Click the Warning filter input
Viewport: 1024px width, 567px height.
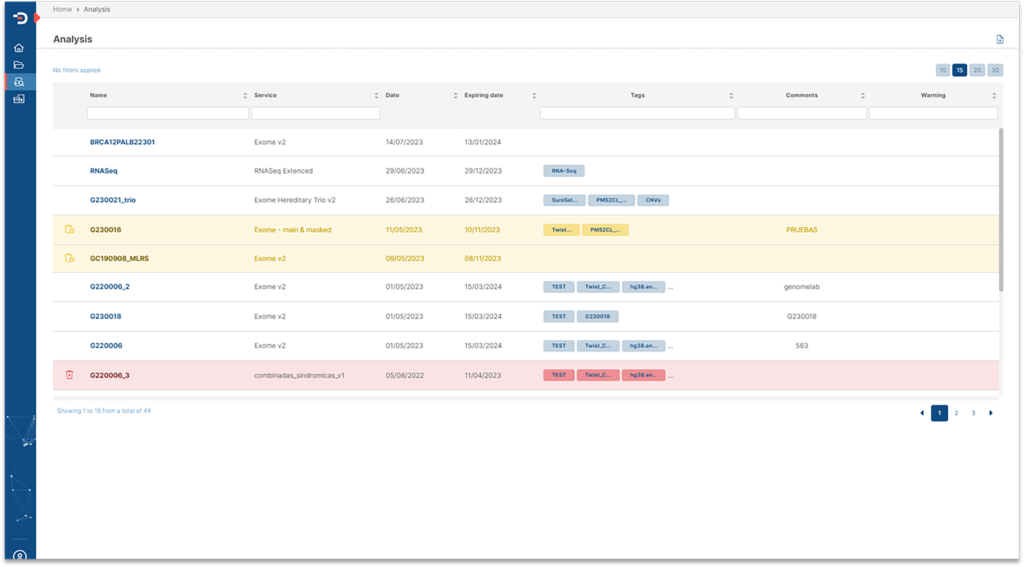[x=933, y=113]
